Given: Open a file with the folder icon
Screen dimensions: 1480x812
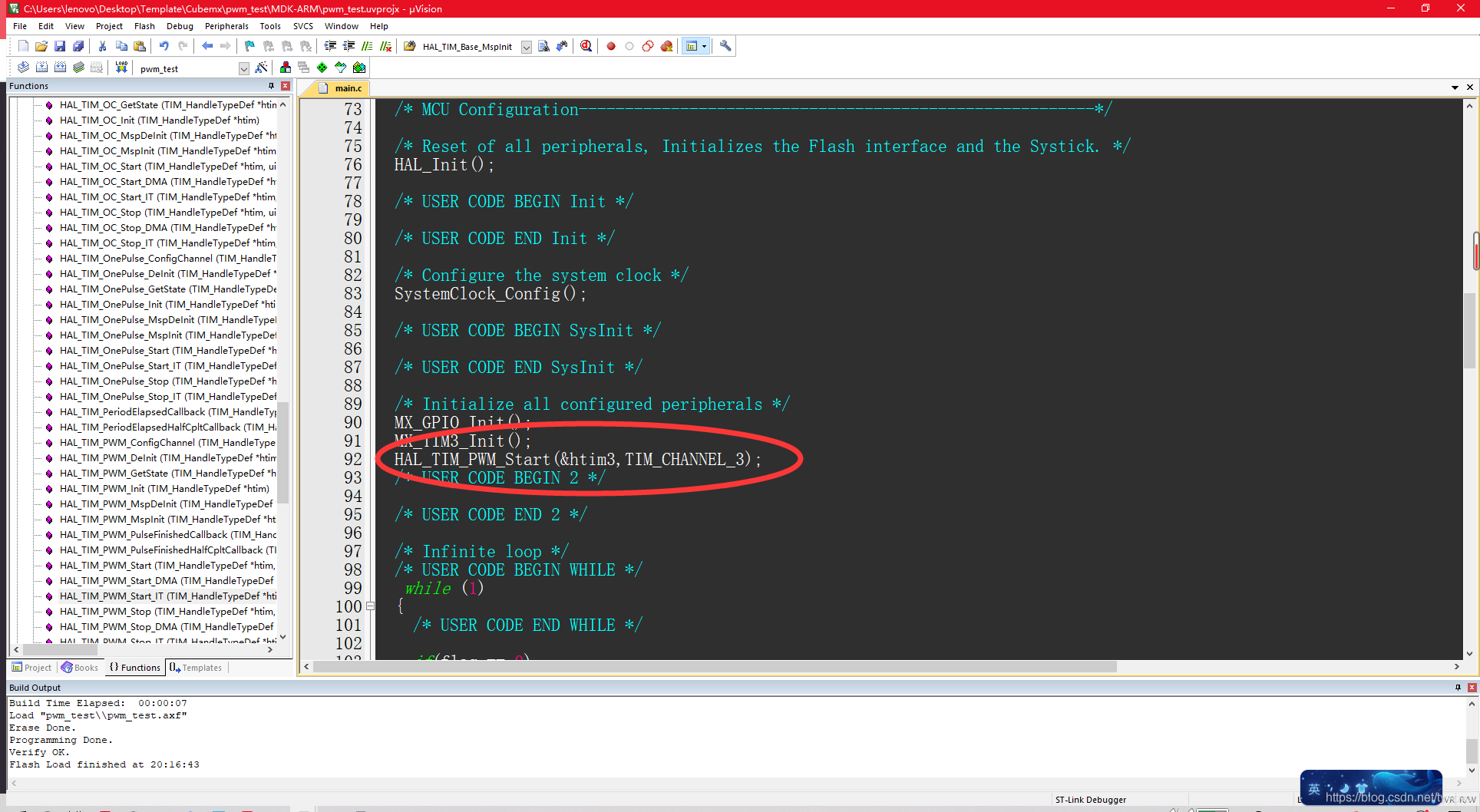Looking at the screenshot, I should [x=41, y=46].
